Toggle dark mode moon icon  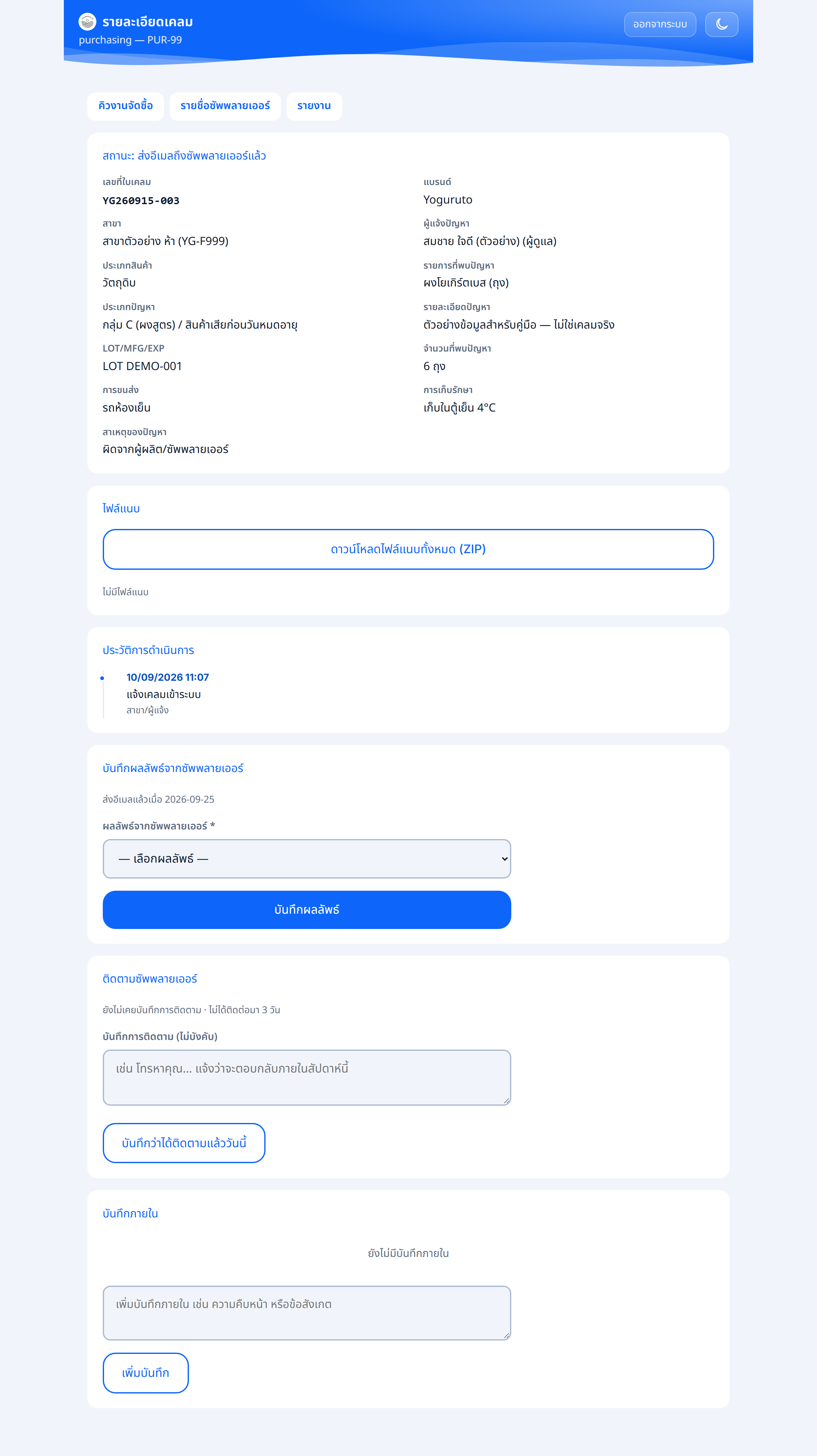pyautogui.click(x=722, y=24)
